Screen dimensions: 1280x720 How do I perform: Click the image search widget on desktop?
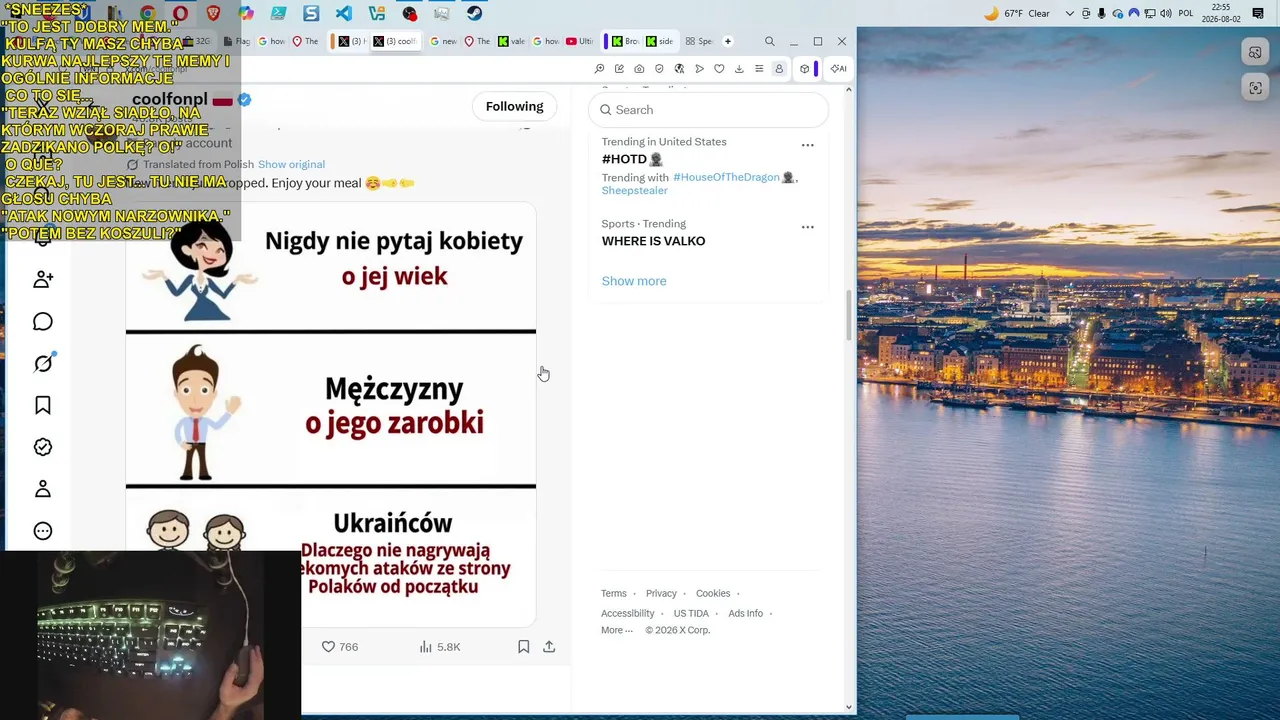tap(1255, 53)
